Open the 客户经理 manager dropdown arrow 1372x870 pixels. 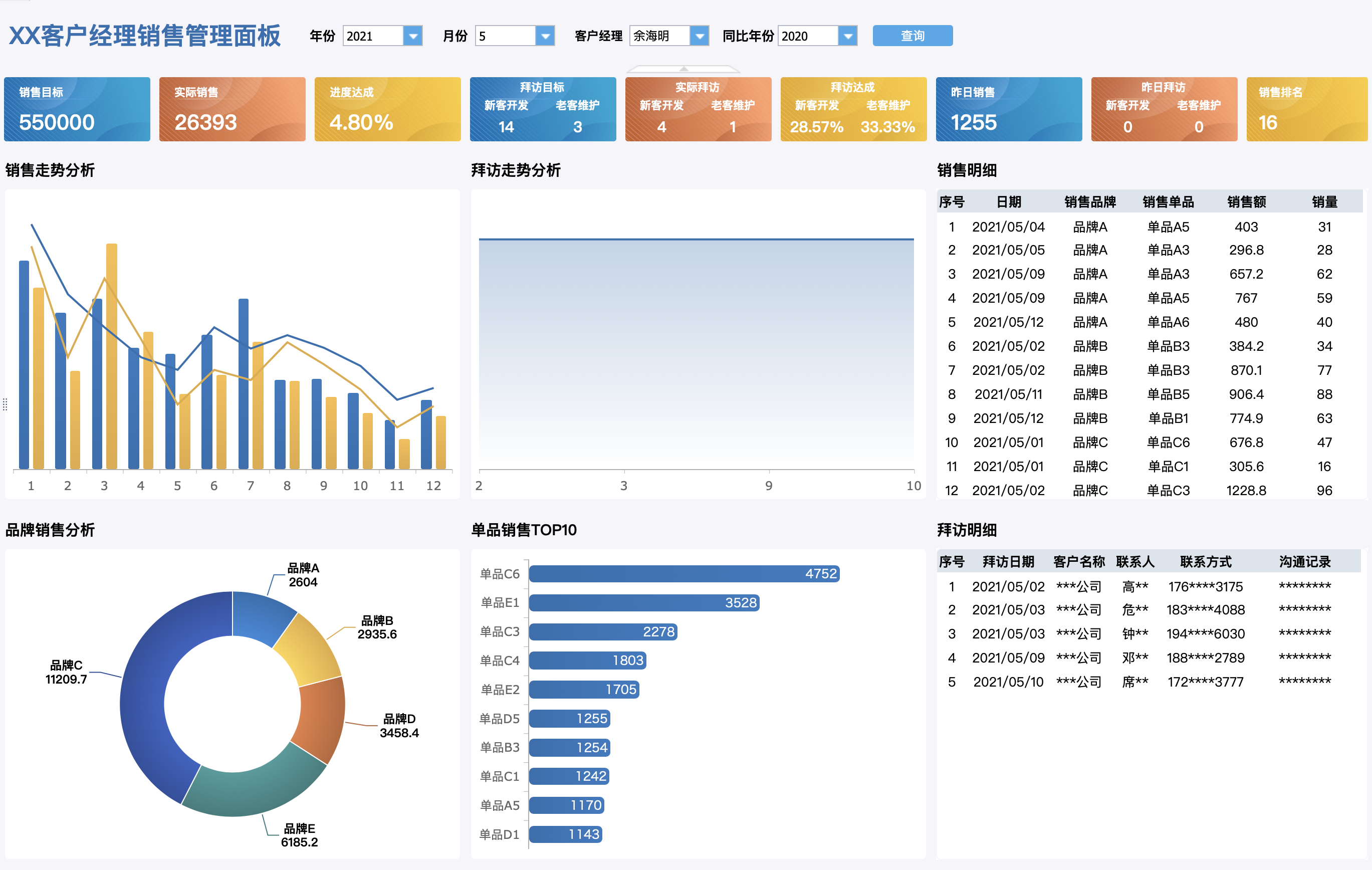point(699,36)
